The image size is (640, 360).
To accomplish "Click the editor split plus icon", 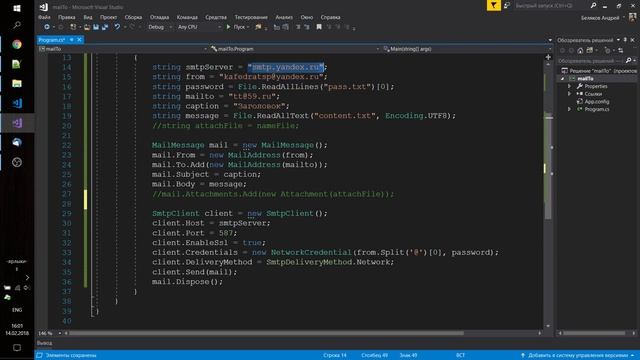I will [x=548, y=57].
